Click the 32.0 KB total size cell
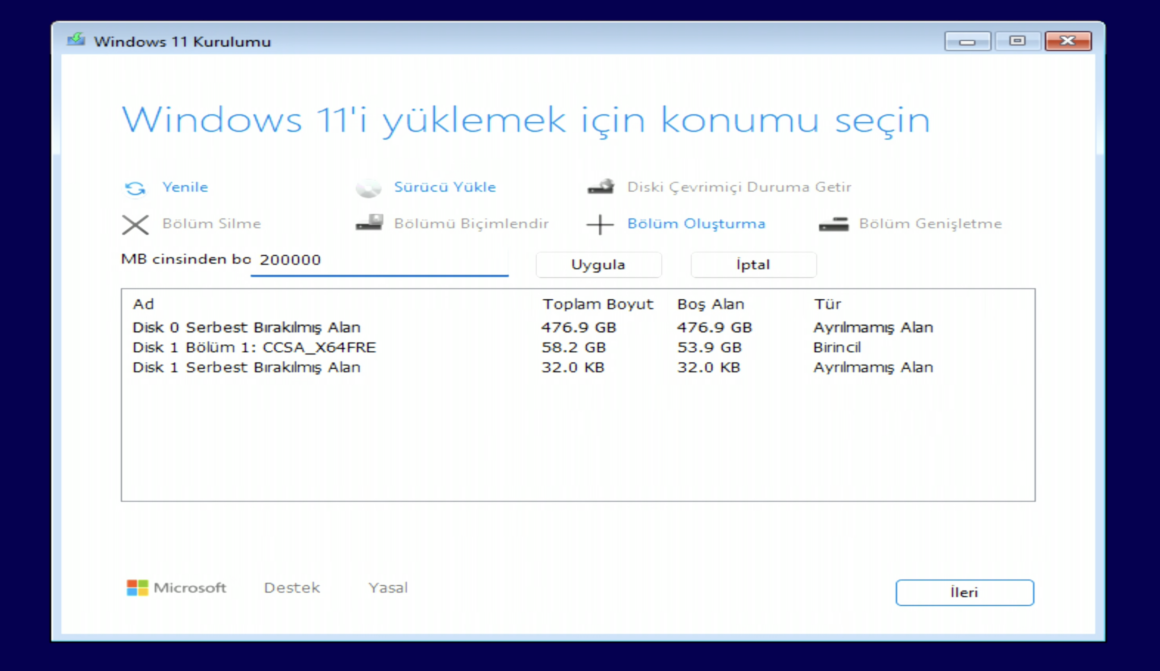 [x=573, y=367]
